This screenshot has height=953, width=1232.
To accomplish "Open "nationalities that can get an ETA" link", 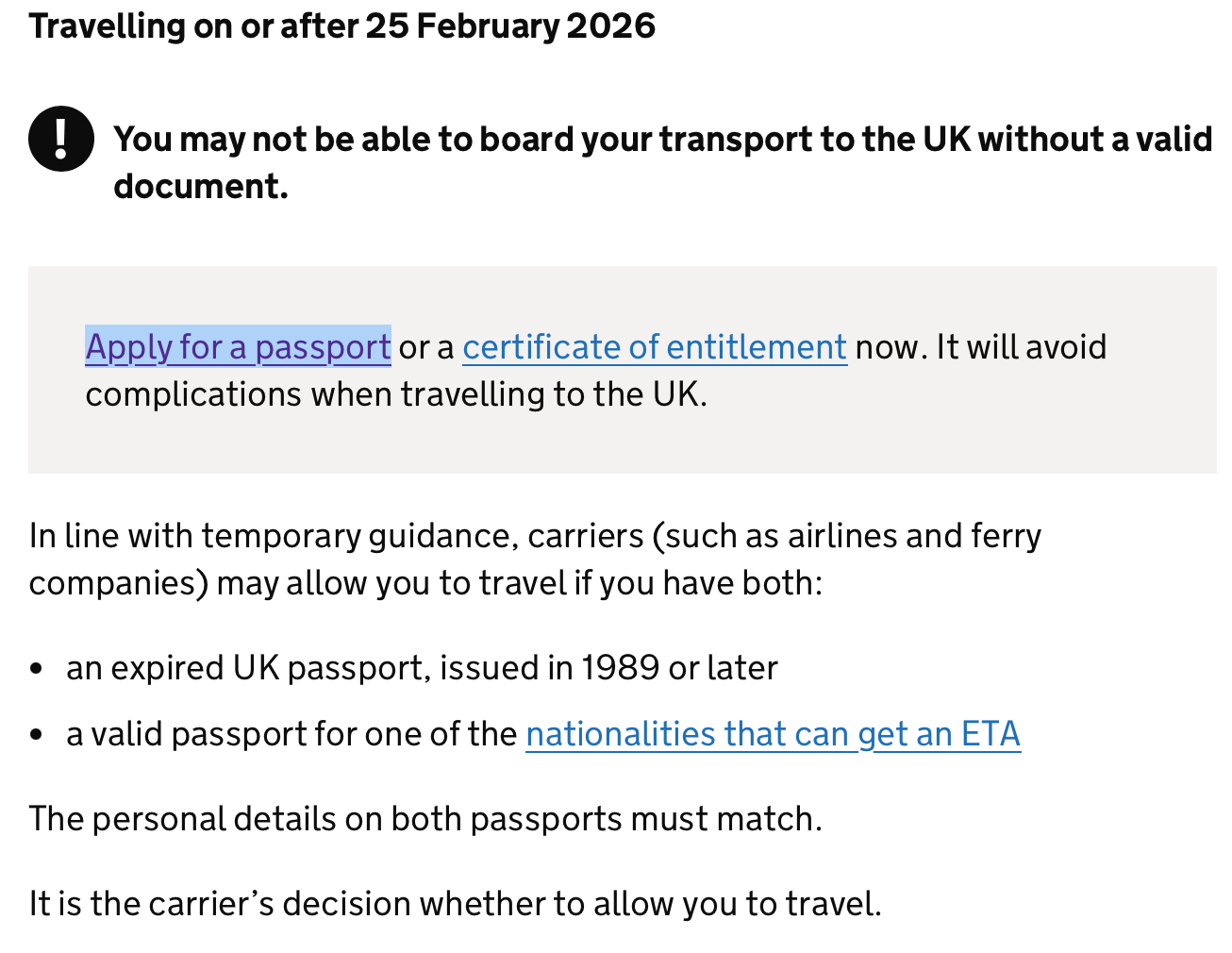I will (x=773, y=734).
